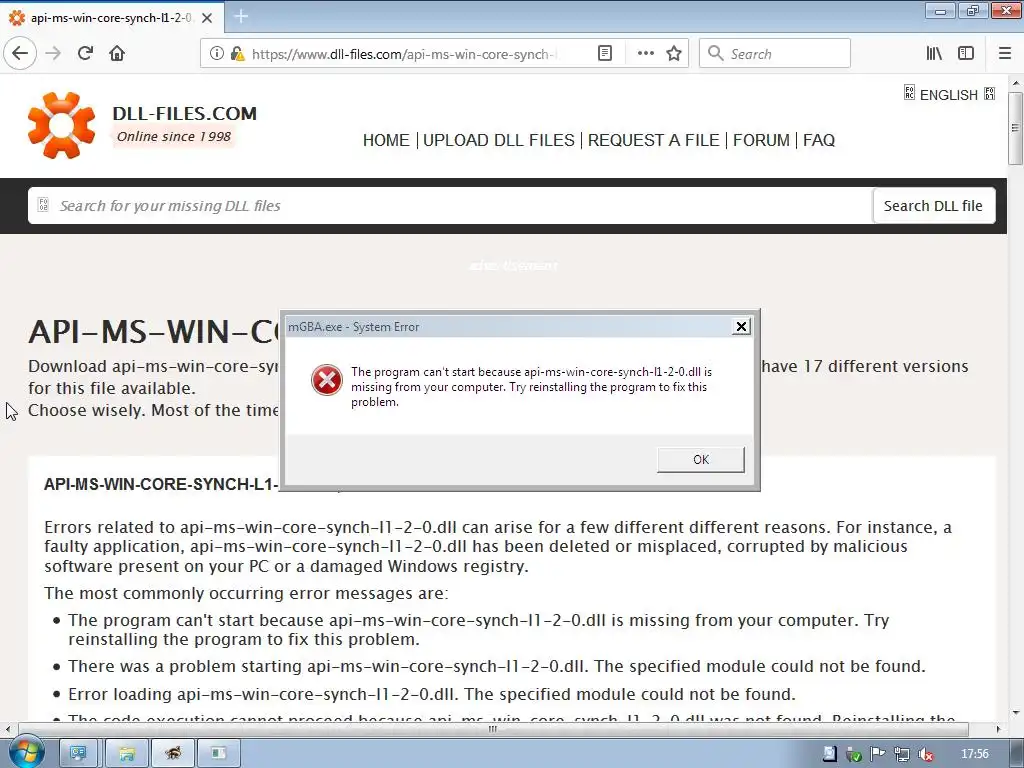Click 'Online since 1998' tagline text
Viewport: 1024px width, 768px height.
pyautogui.click(x=174, y=136)
